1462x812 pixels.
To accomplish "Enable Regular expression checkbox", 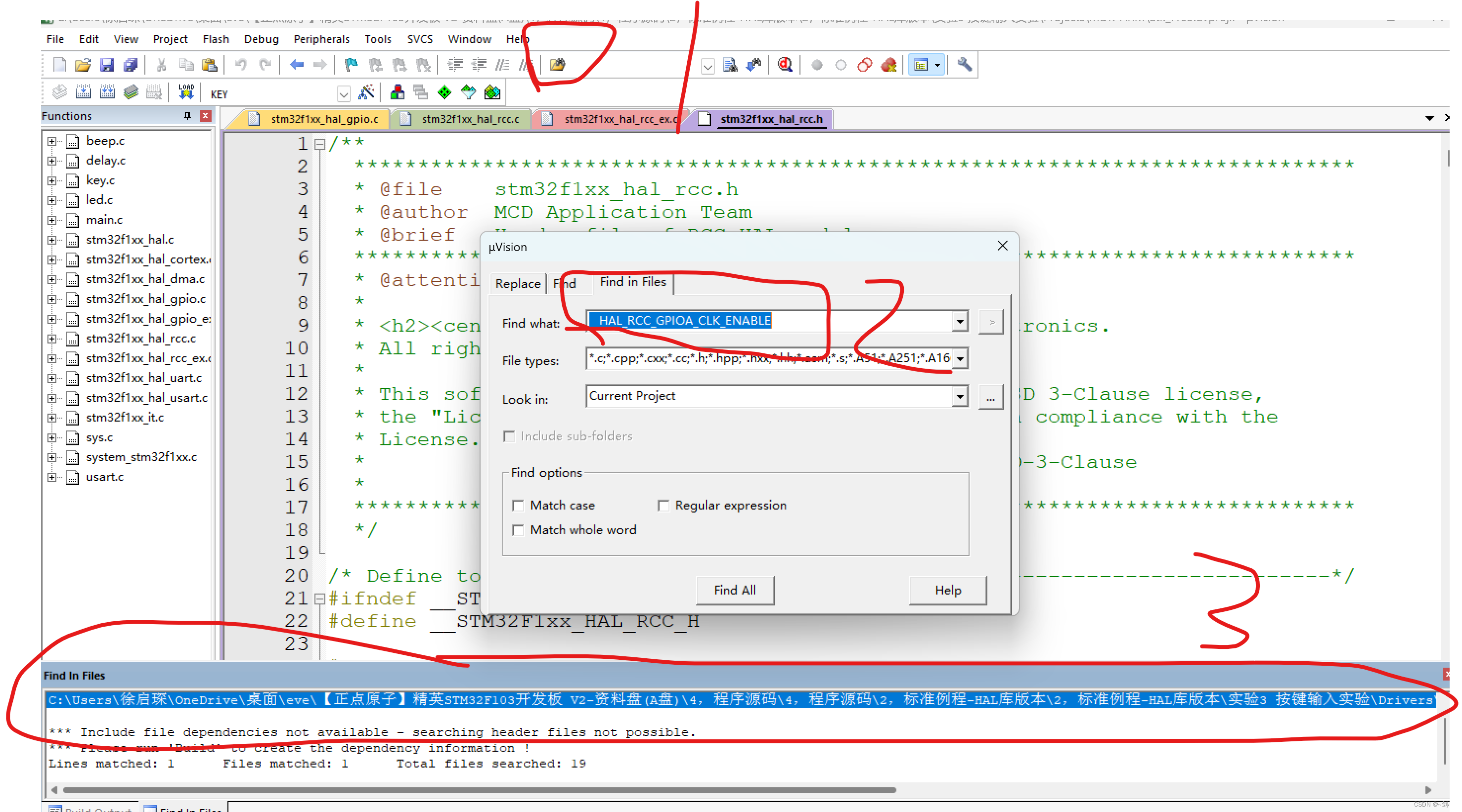I will [663, 505].
